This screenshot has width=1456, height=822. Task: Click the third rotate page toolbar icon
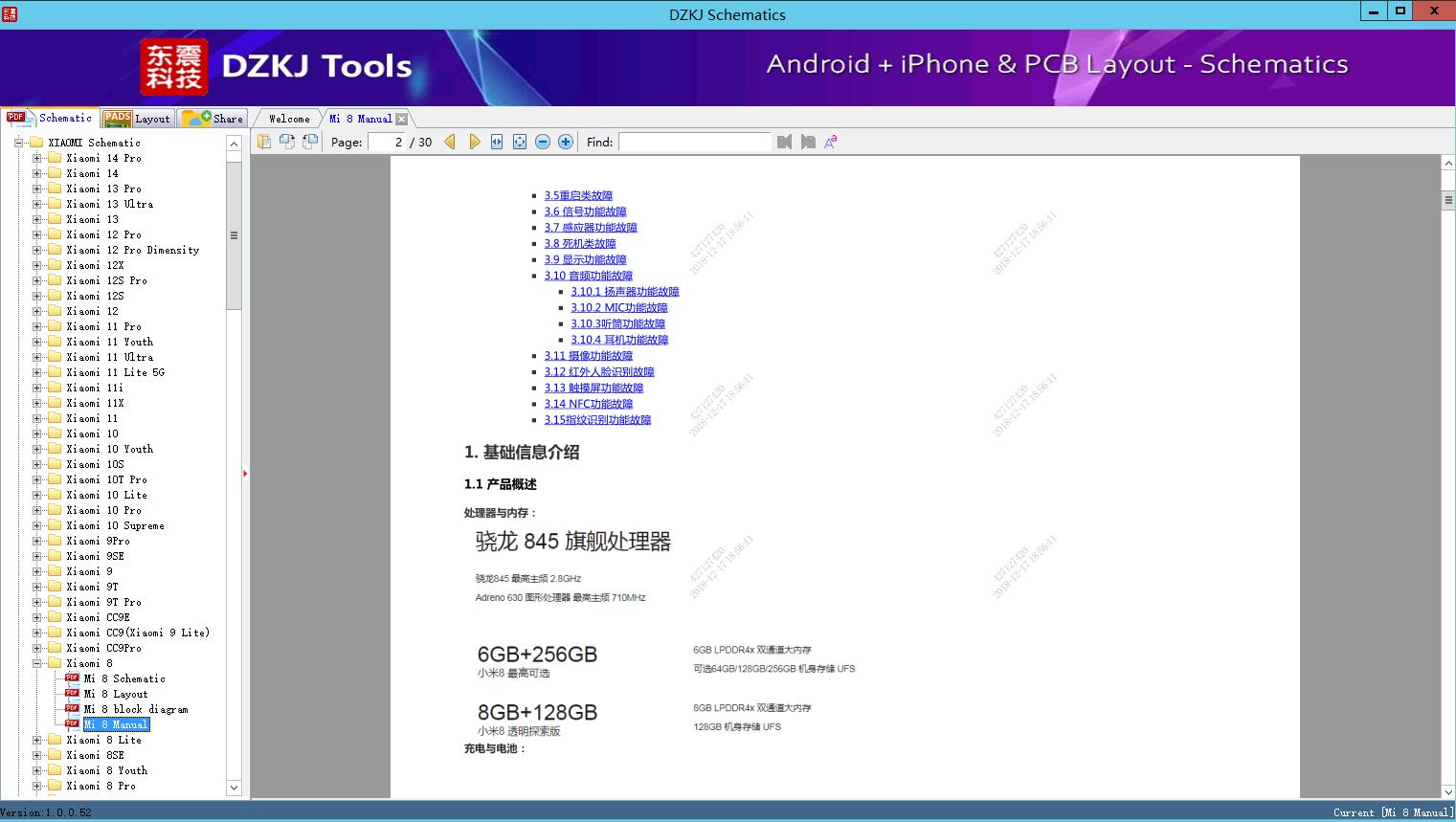point(309,142)
